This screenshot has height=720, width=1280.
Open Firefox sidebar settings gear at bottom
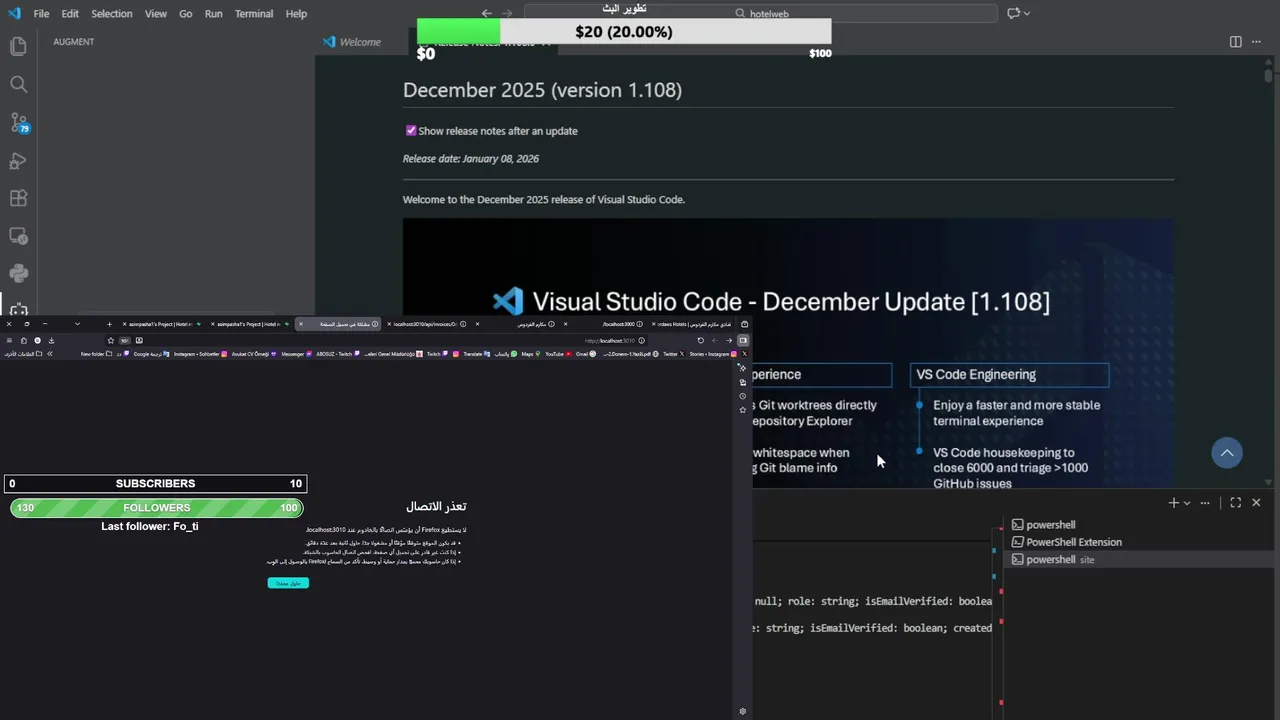pyautogui.click(x=742, y=712)
